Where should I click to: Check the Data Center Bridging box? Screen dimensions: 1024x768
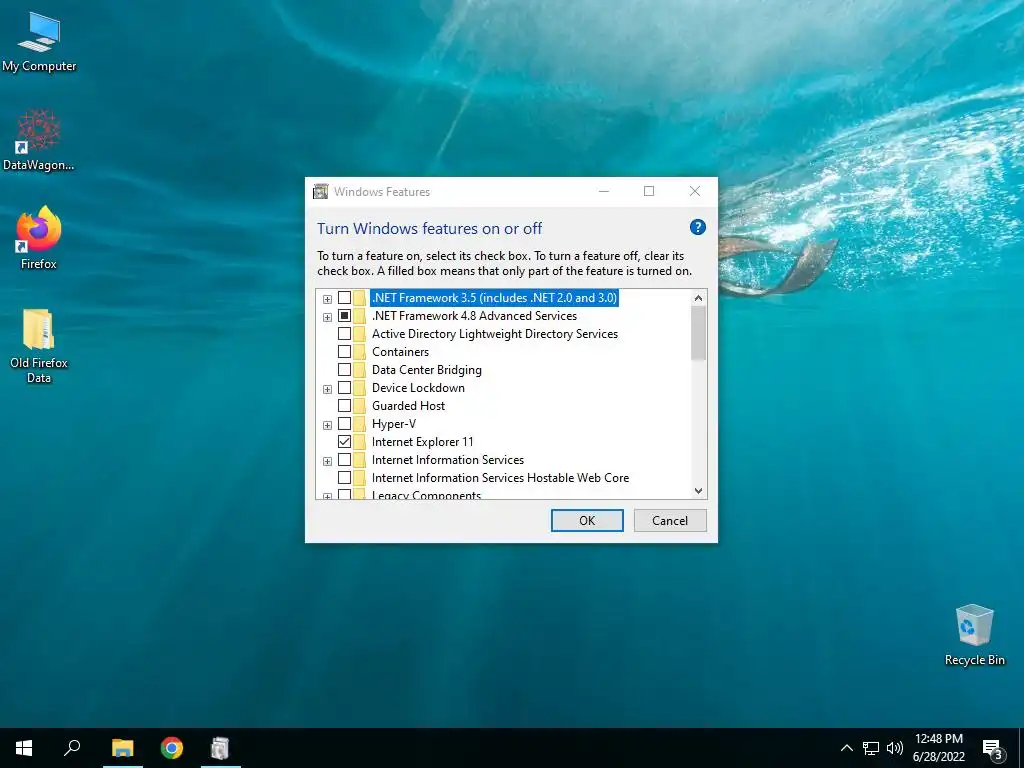click(x=344, y=370)
